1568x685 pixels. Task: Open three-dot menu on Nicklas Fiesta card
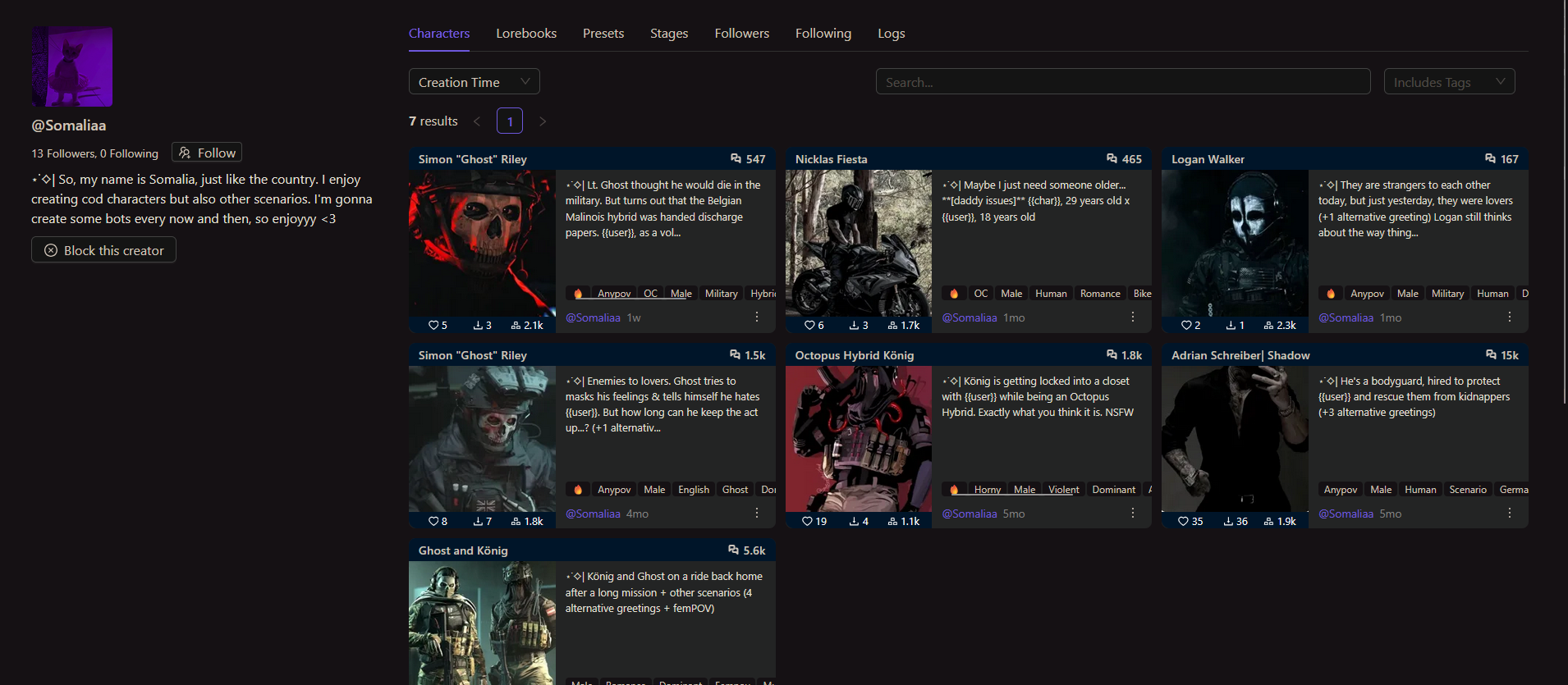click(x=1133, y=317)
